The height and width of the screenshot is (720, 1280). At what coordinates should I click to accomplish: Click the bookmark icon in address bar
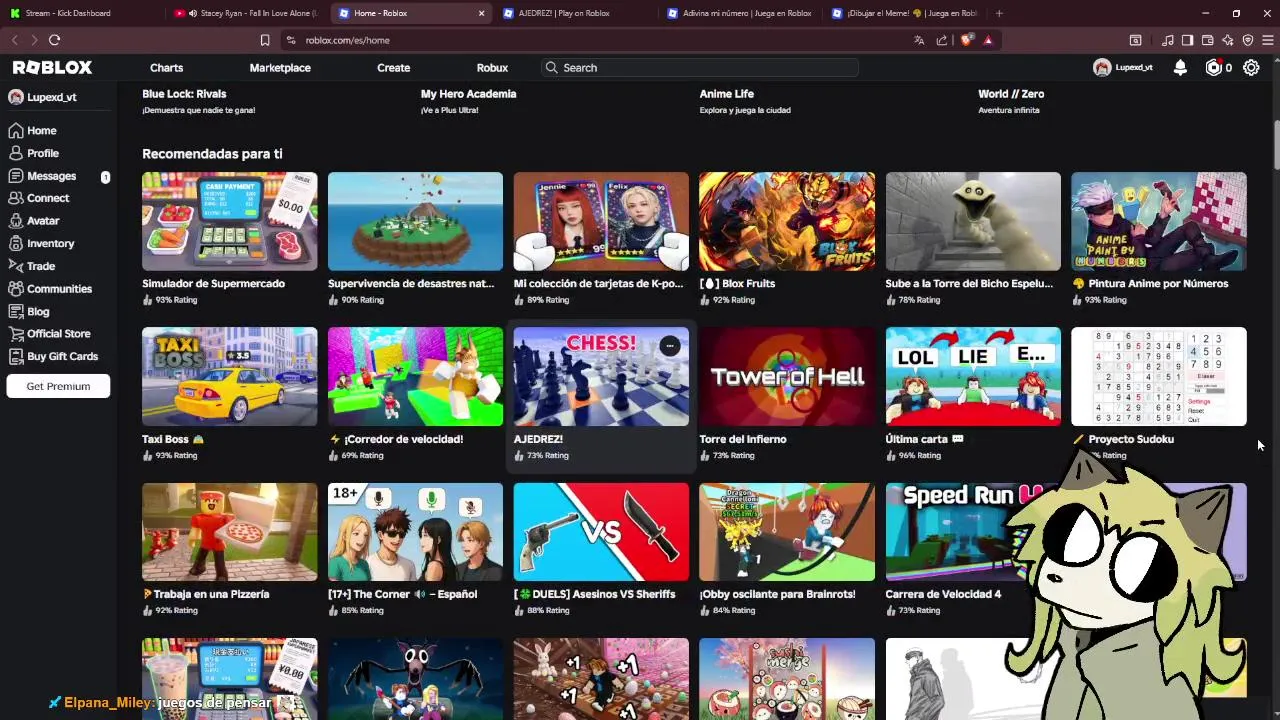tap(265, 40)
